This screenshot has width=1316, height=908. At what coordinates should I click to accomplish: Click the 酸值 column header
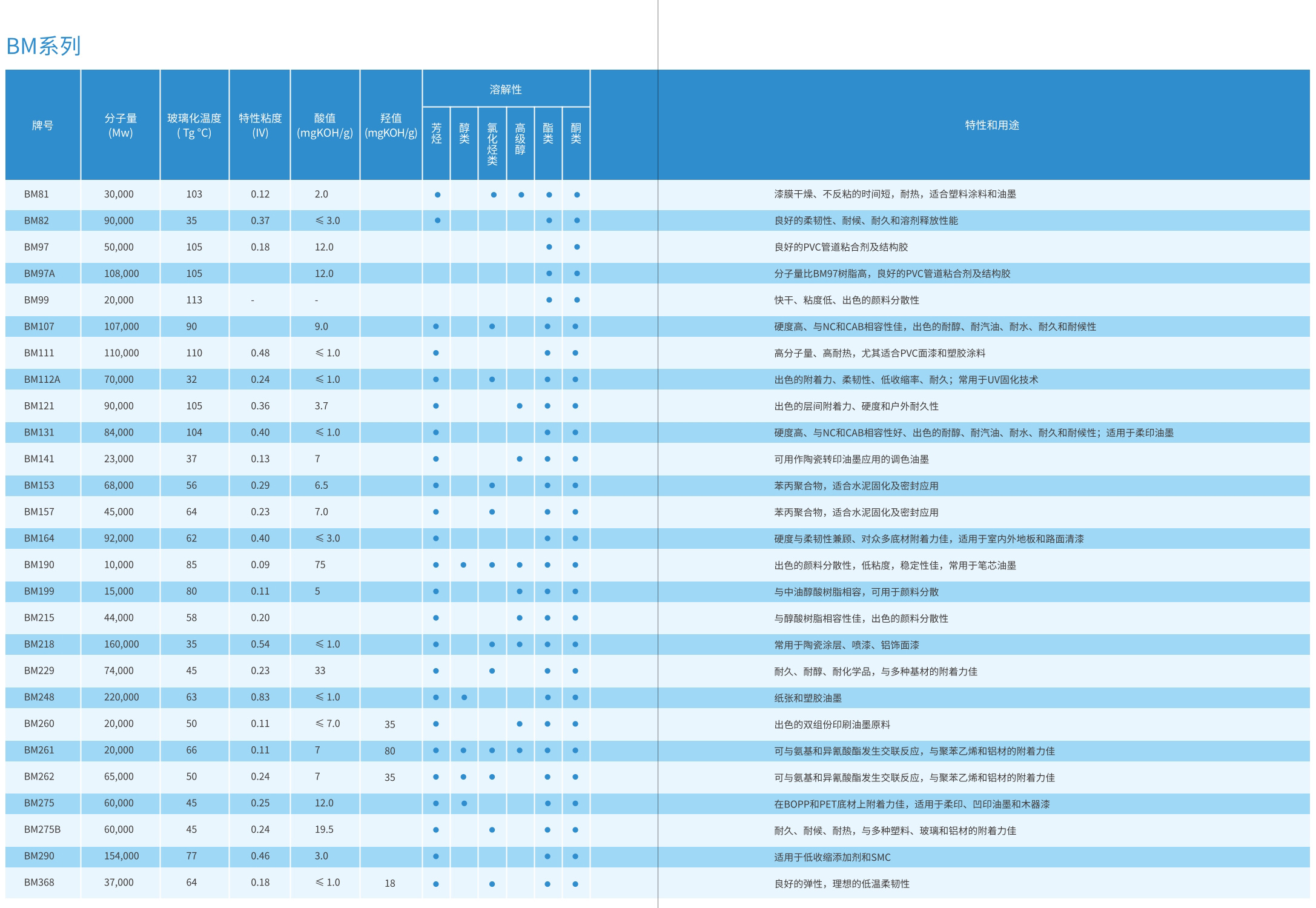pos(325,125)
